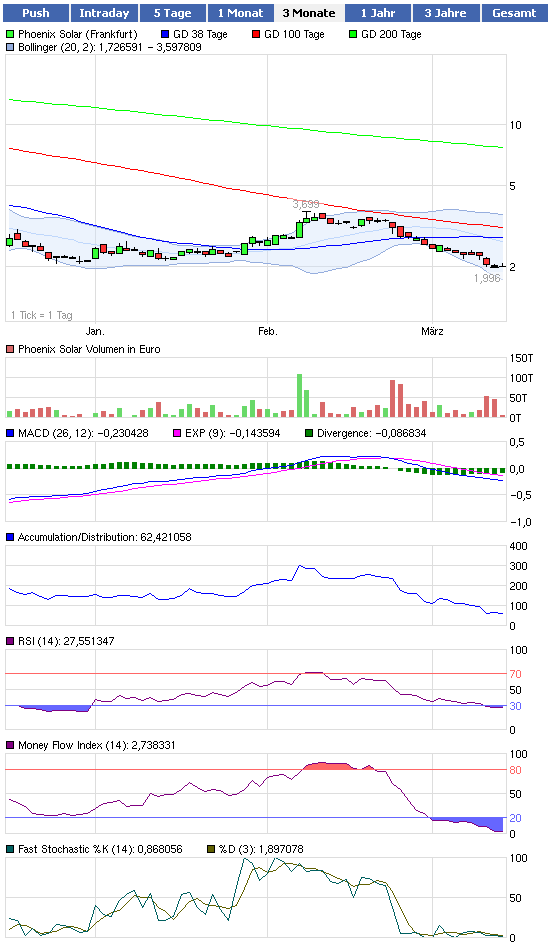Viewport: 550px width, 949px height.
Task: Click the RSI (14) purple swatch
Action: [10, 642]
